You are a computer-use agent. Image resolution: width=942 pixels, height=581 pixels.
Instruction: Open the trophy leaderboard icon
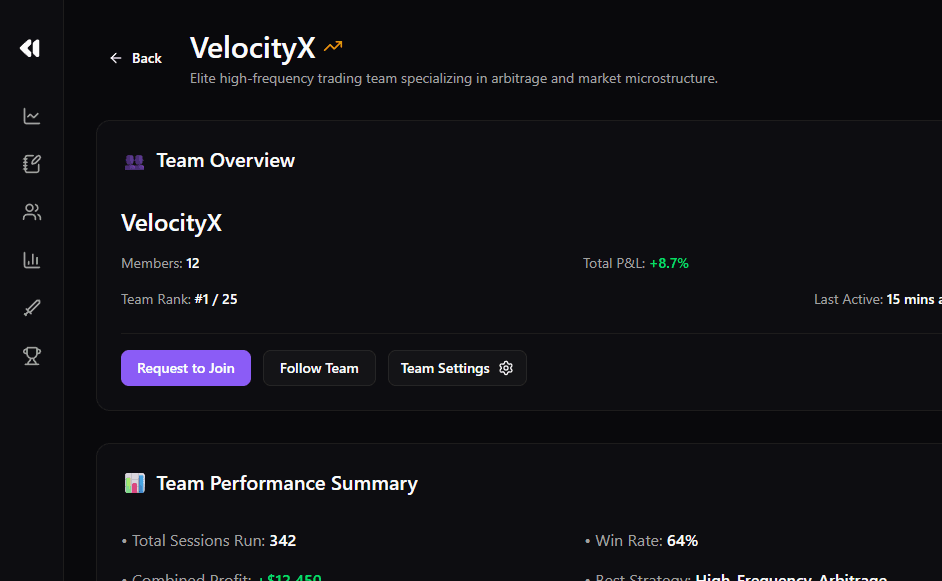[x=32, y=356]
